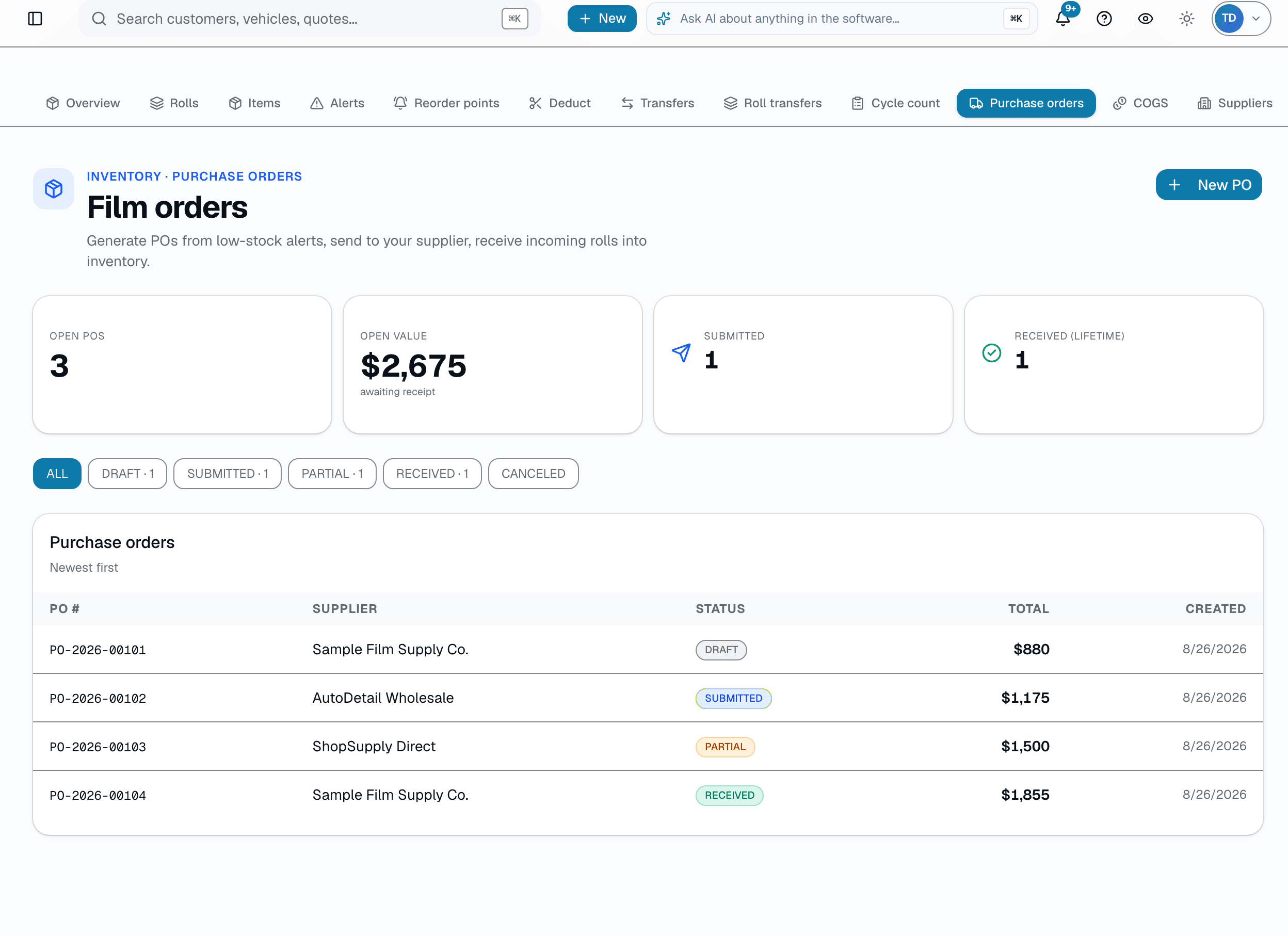Open PO-2026-00101 row
The height and width of the screenshot is (936, 1288).
(x=648, y=650)
